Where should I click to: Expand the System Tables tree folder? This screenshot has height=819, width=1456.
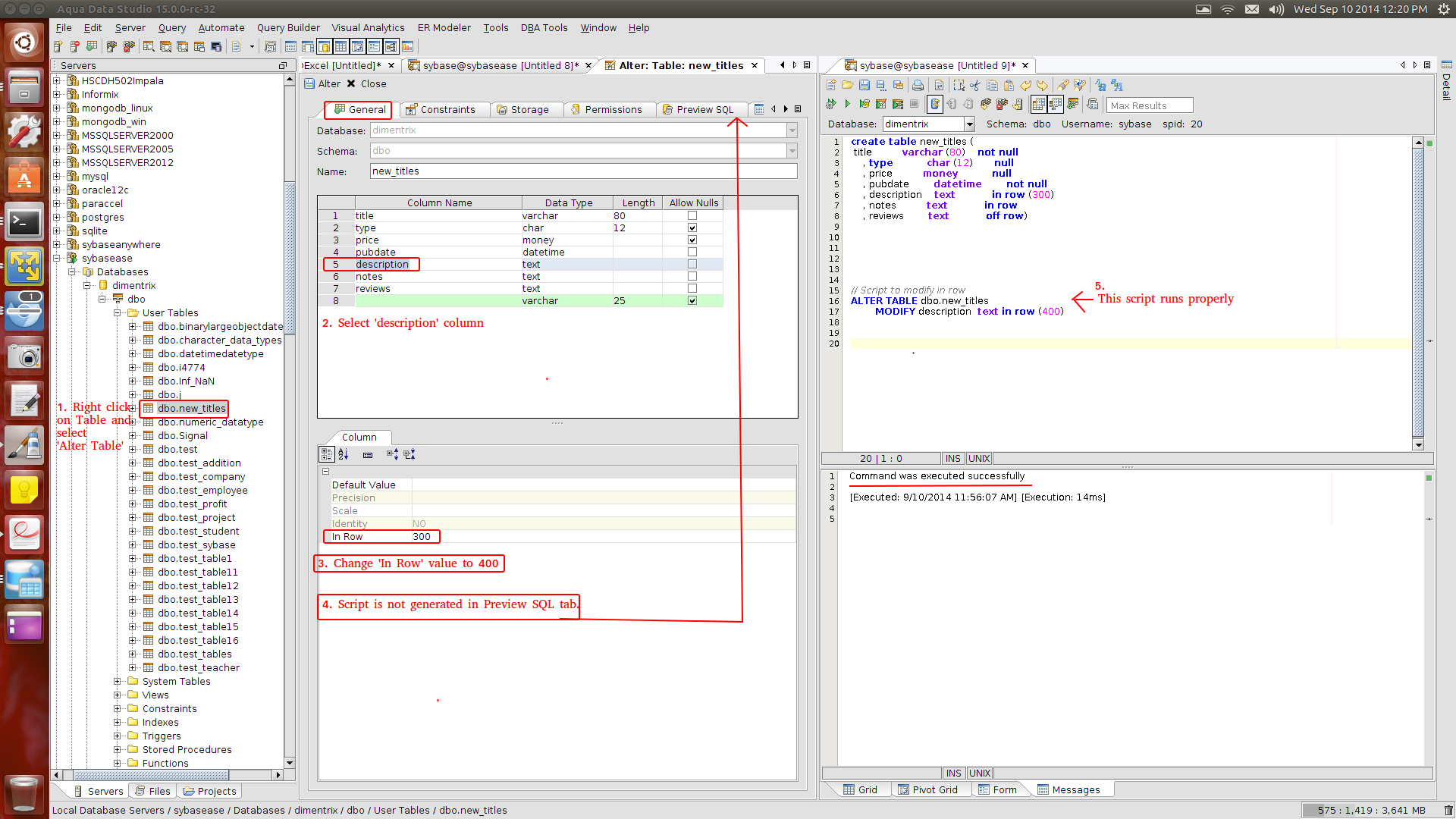point(118,682)
